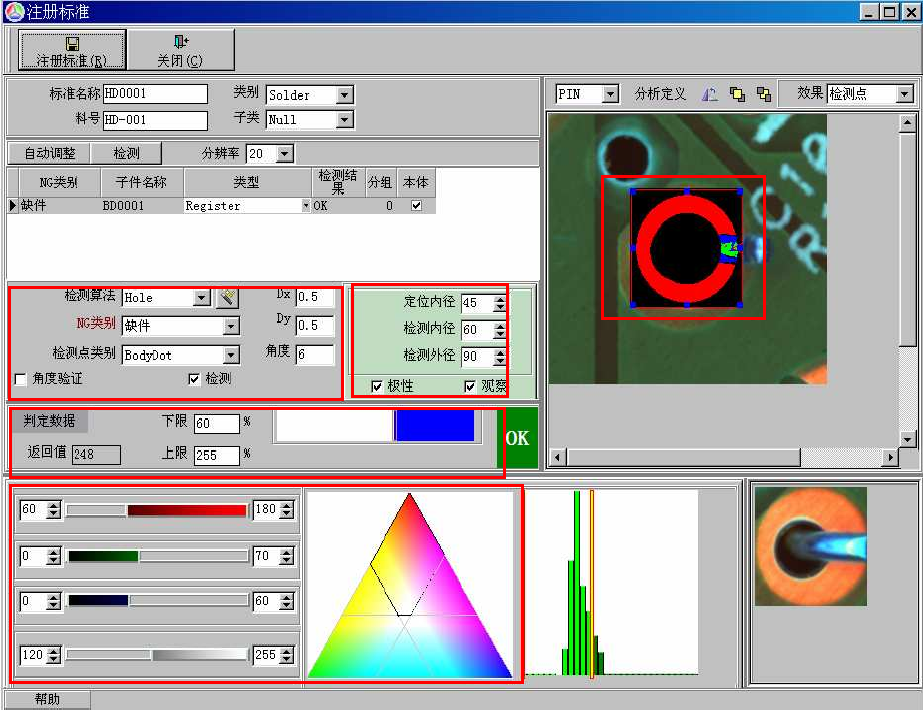Image resolution: width=923 pixels, height=710 pixels.
Task: Click the image view scroll down arrow
Action: 907,439
